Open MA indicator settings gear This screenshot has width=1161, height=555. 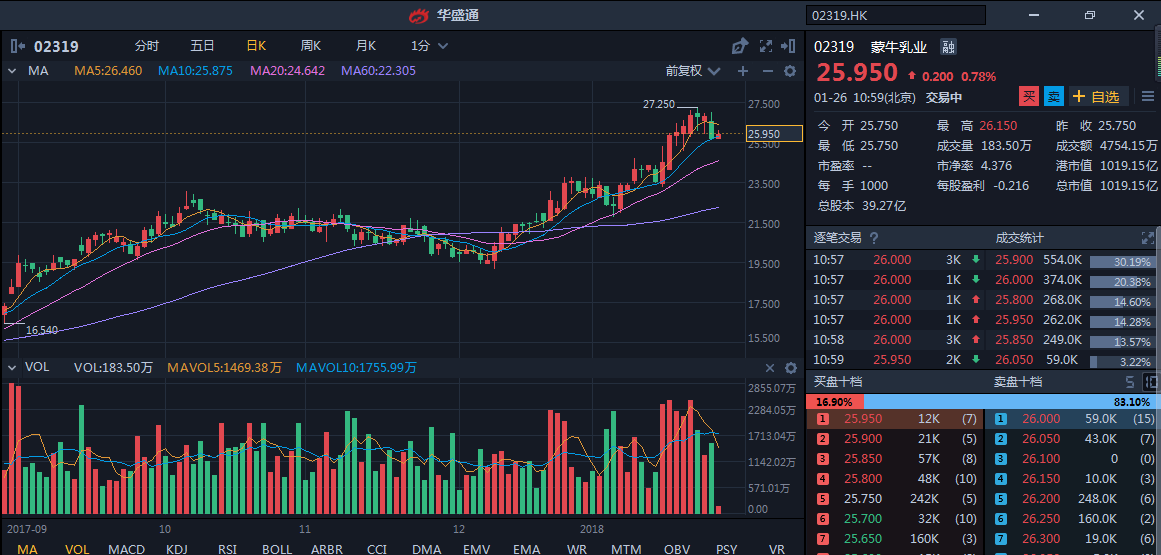[x=790, y=71]
